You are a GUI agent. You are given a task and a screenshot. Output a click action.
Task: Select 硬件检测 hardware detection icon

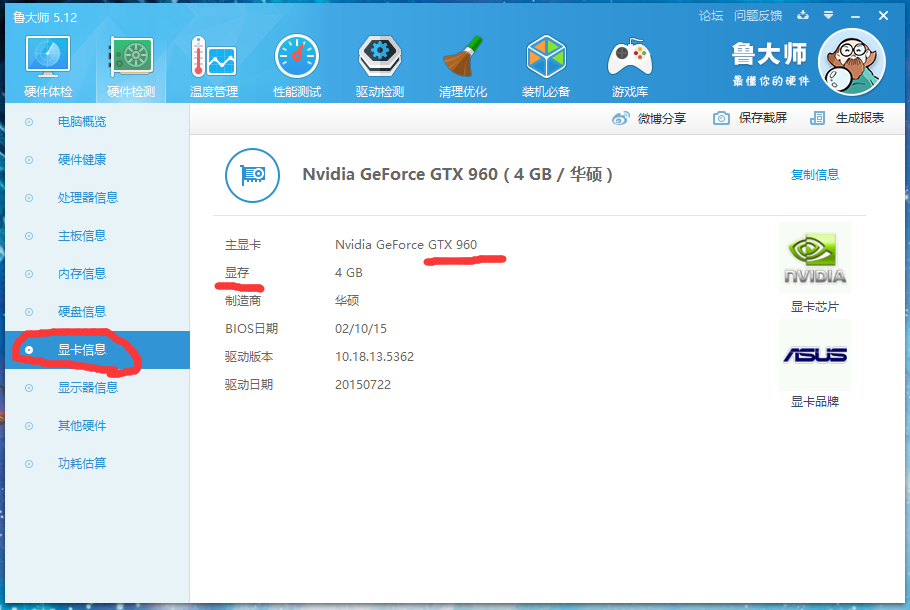[x=131, y=57]
